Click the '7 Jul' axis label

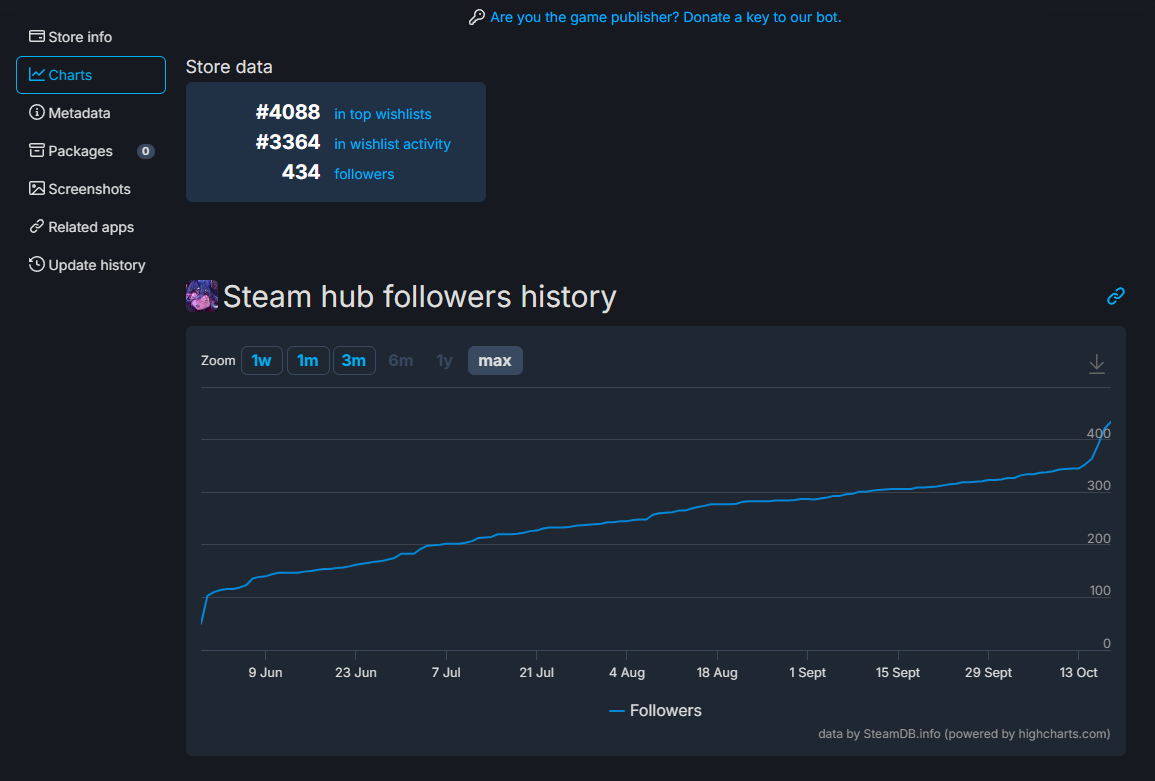[446, 673]
